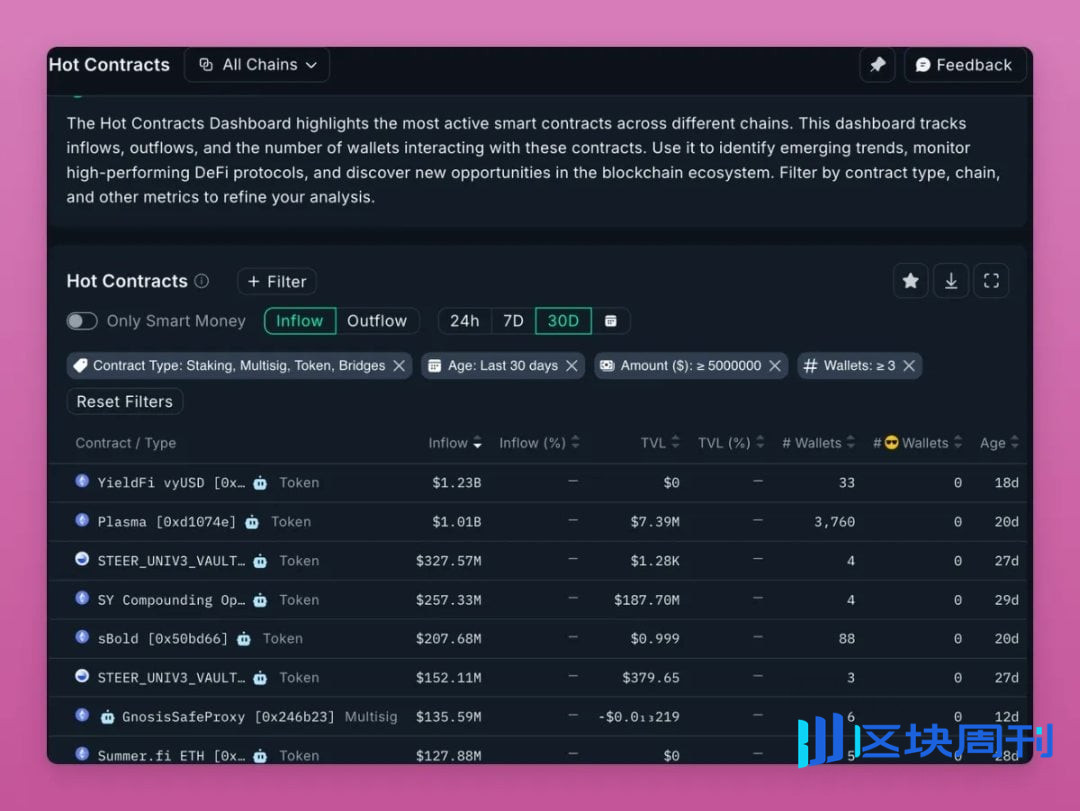Sort by Inflow column
Screen dimensions: 1080x811
pyautogui.click(x=455, y=443)
